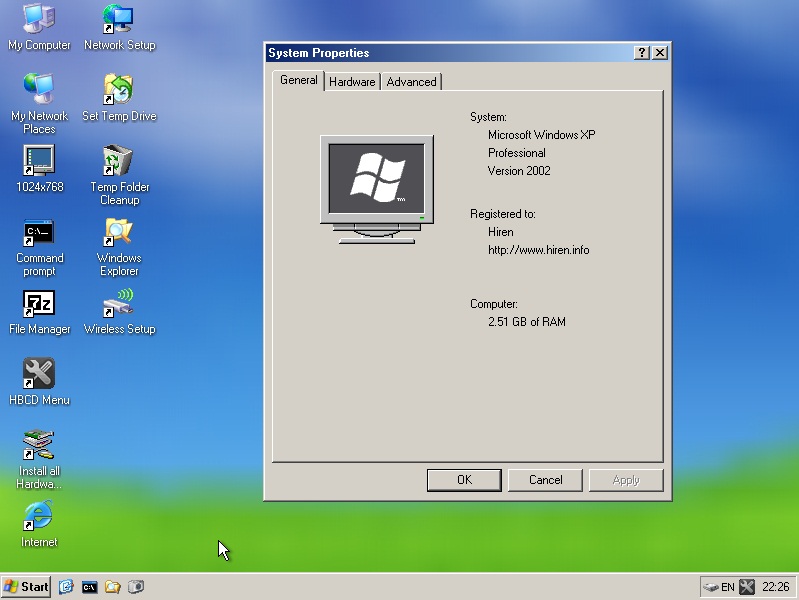This screenshot has height=600, width=799.
Task: Click the EN language indicator
Action: click(728, 587)
